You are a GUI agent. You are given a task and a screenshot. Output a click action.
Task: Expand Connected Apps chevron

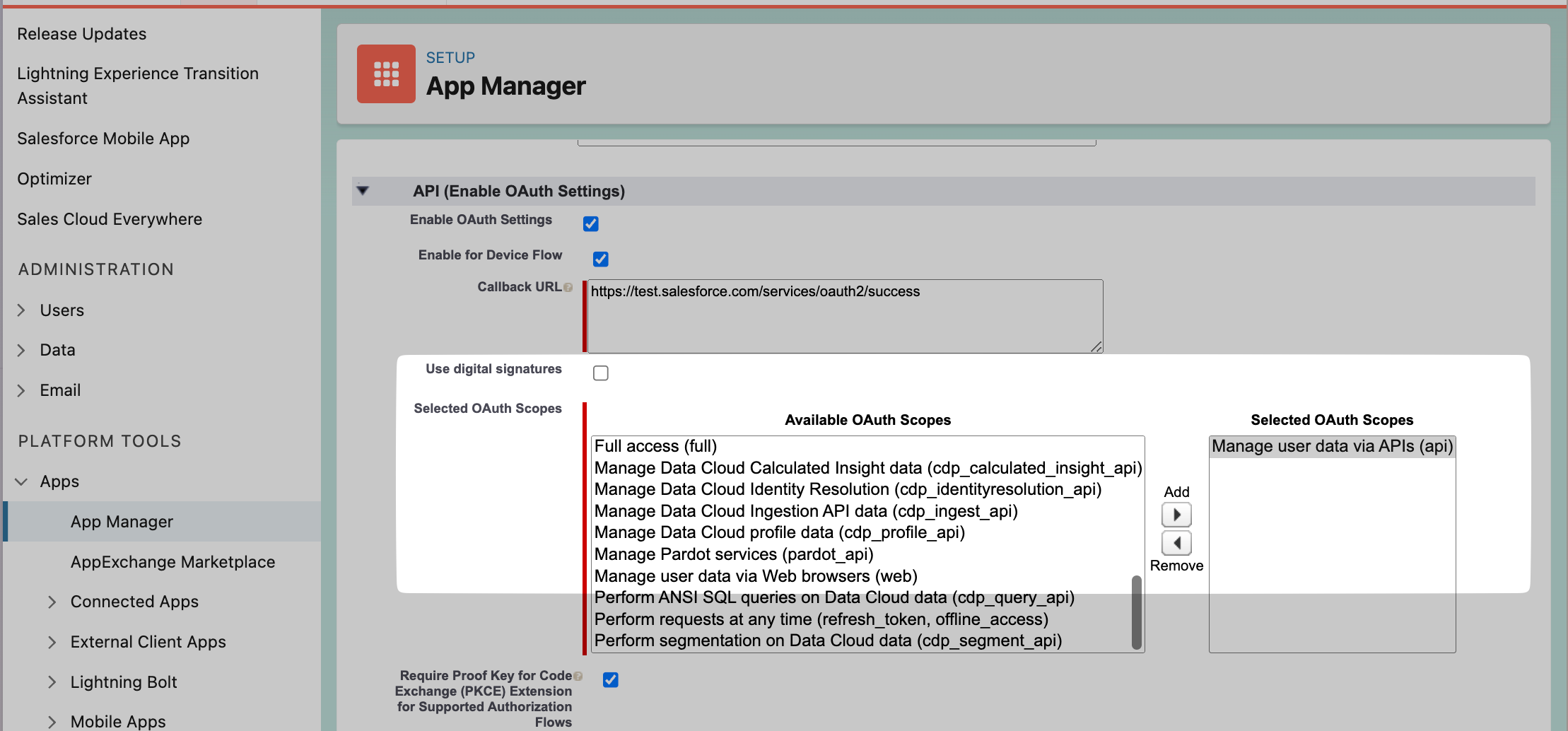(52, 602)
